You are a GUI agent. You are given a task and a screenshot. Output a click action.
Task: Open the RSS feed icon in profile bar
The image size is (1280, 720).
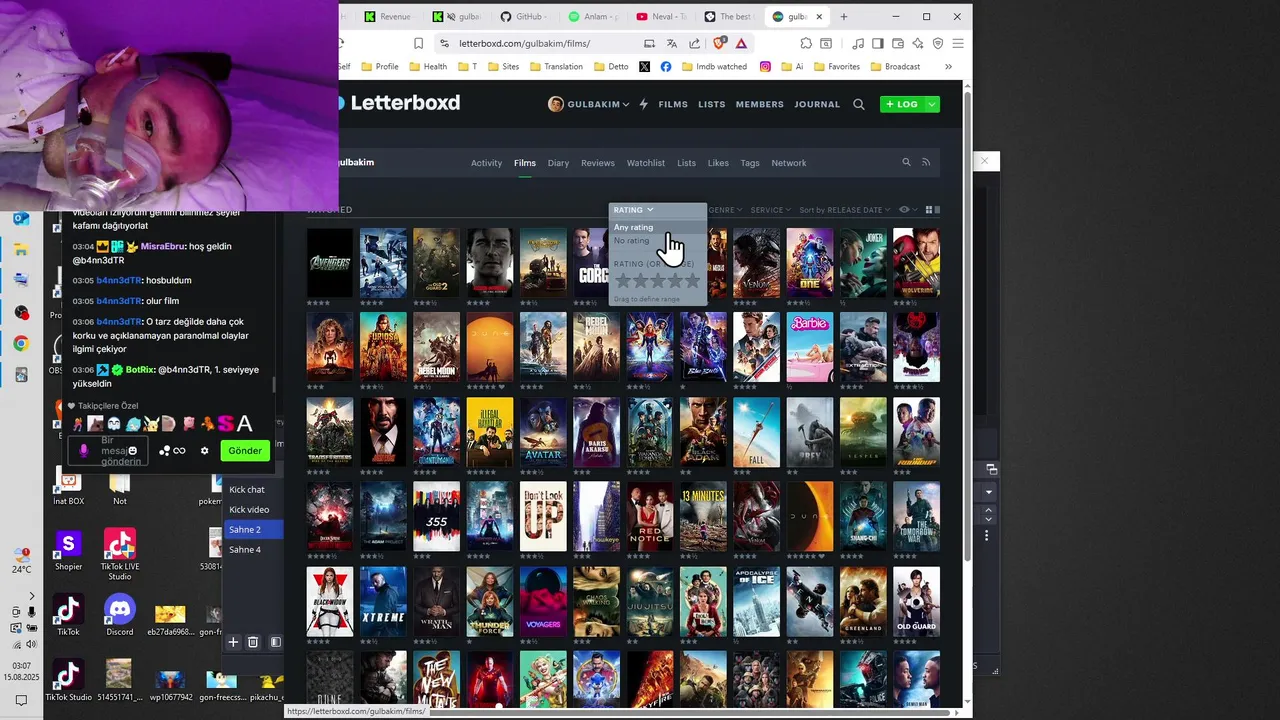926,162
